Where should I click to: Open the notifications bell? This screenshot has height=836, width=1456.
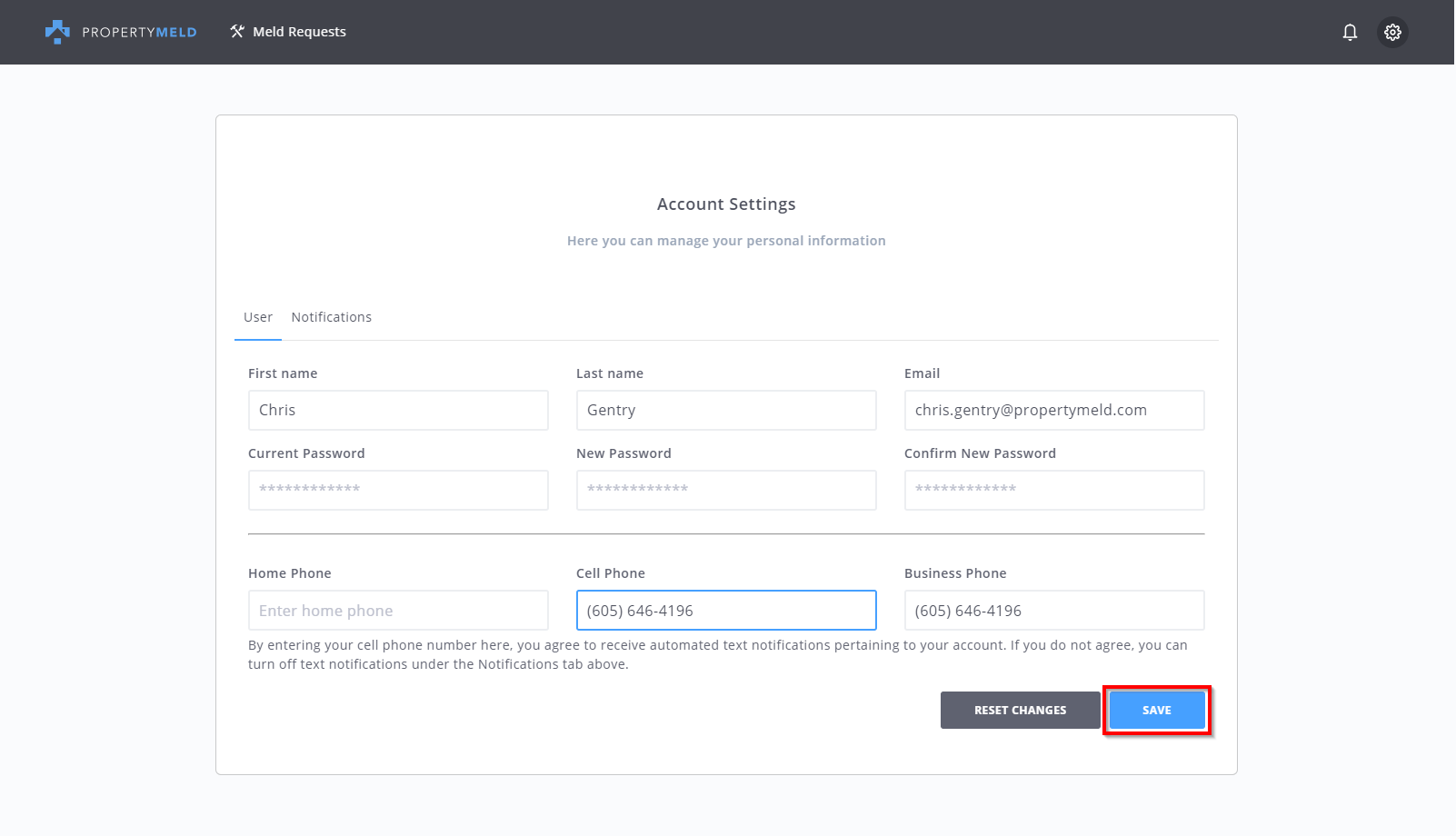click(x=1350, y=32)
